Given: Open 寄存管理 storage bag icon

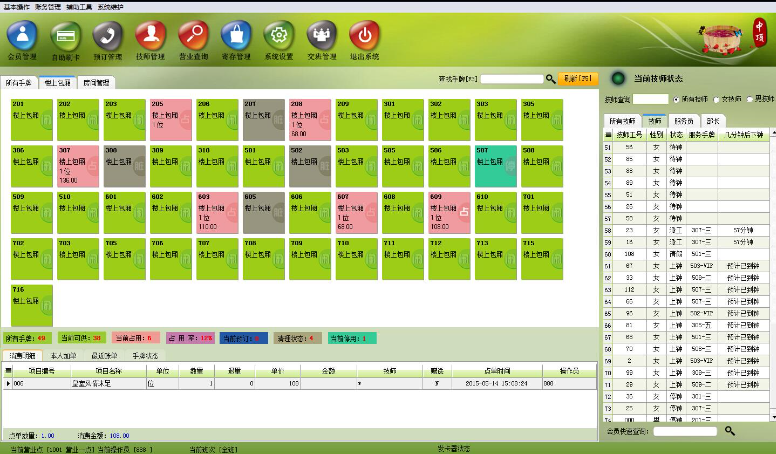Looking at the screenshot, I should pyautogui.click(x=237, y=36).
